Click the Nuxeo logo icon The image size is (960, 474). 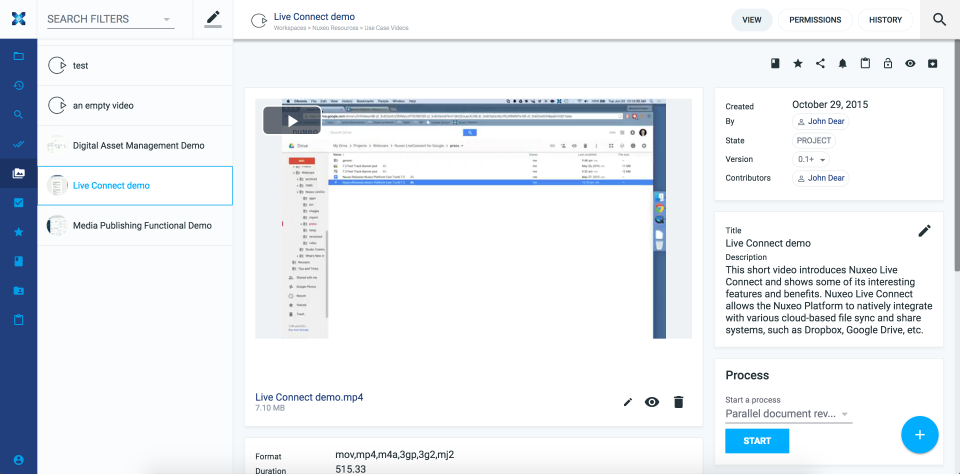point(18,18)
